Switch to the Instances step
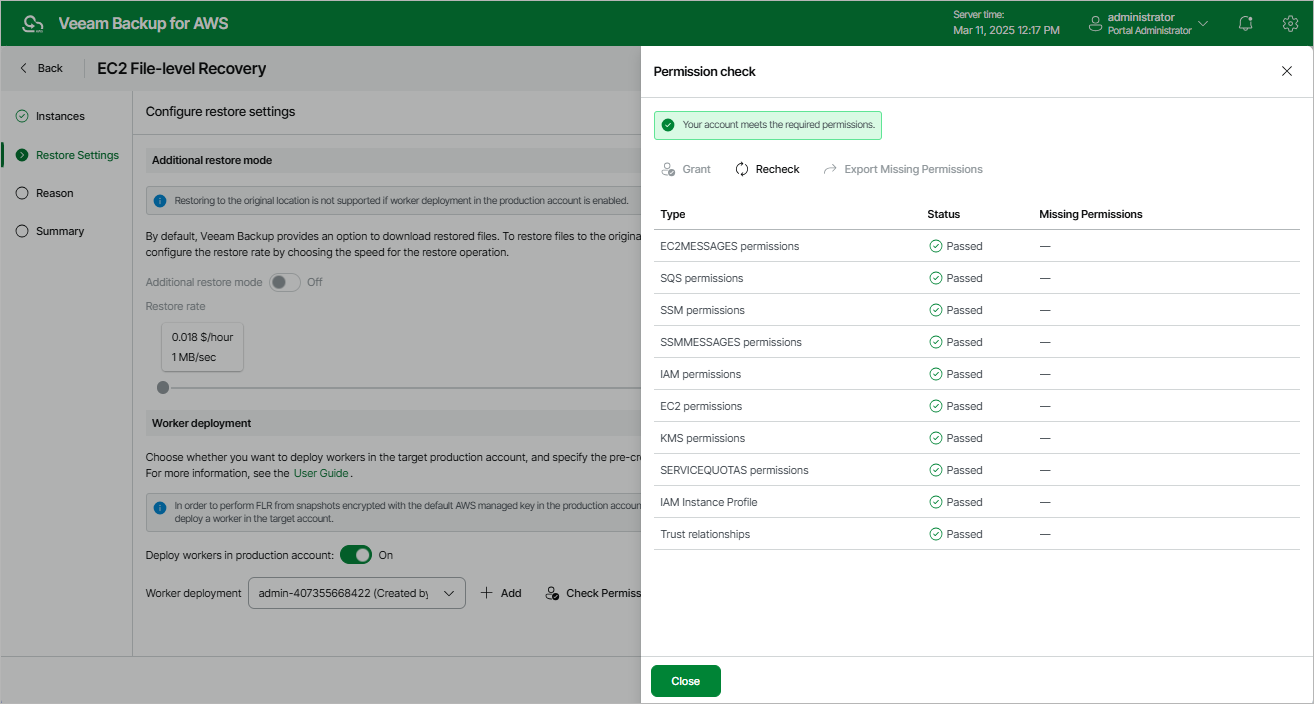Screen dimensions: 1314x704 coord(22,115)
